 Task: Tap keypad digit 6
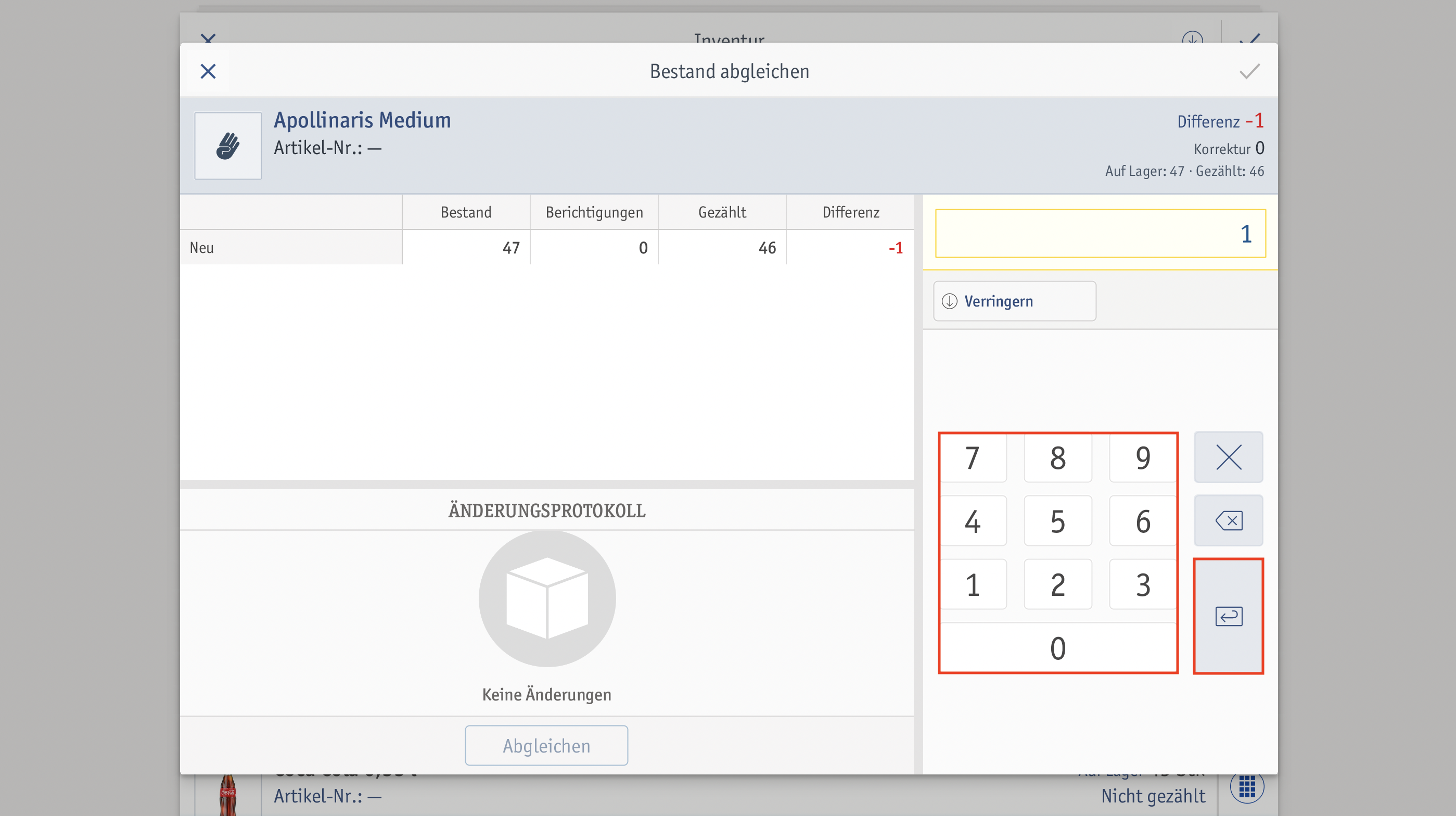[1143, 521]
